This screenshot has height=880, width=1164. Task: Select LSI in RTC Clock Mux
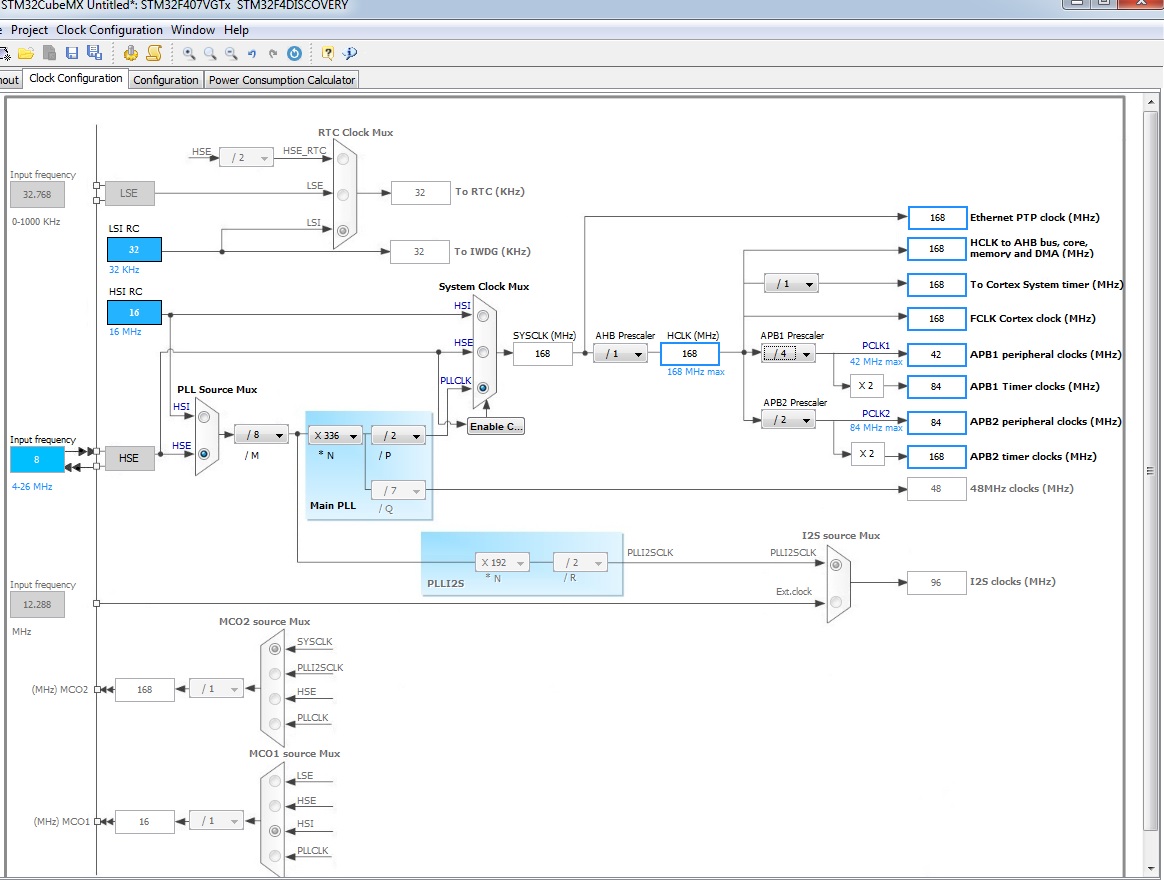pos(343,231)
